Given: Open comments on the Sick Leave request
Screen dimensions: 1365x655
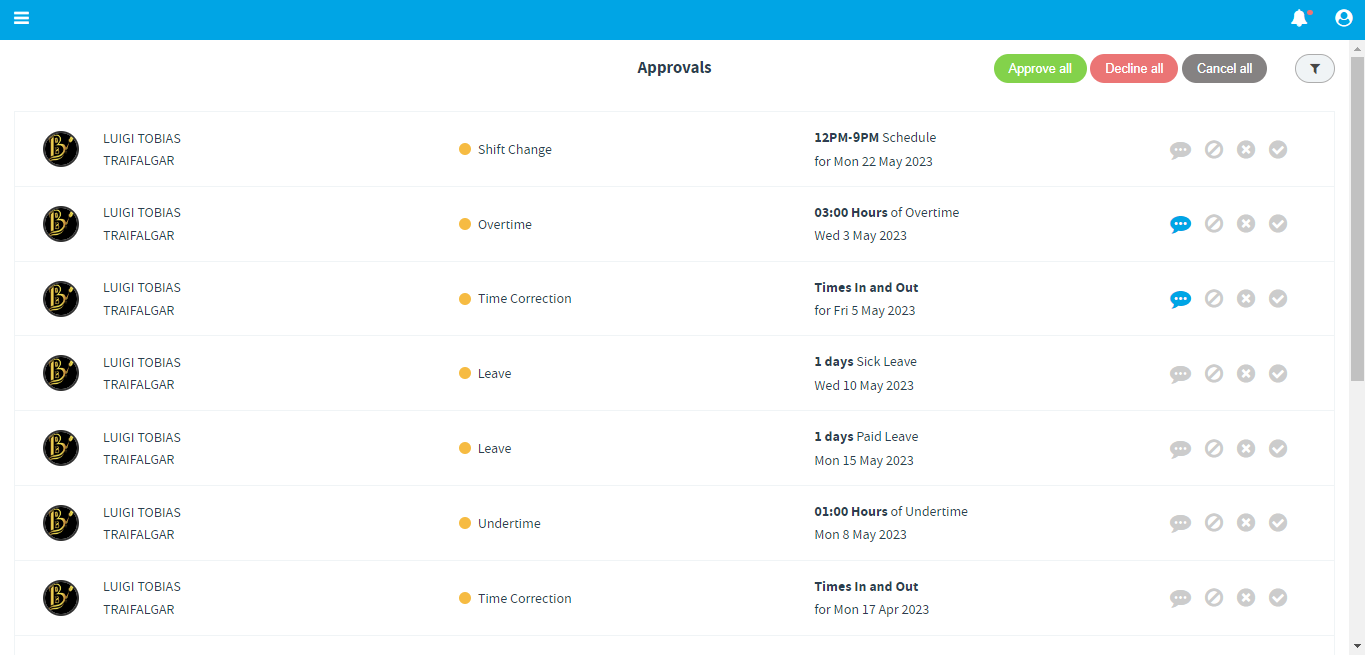Looking at the screenshot, I should pos(1180,373).
